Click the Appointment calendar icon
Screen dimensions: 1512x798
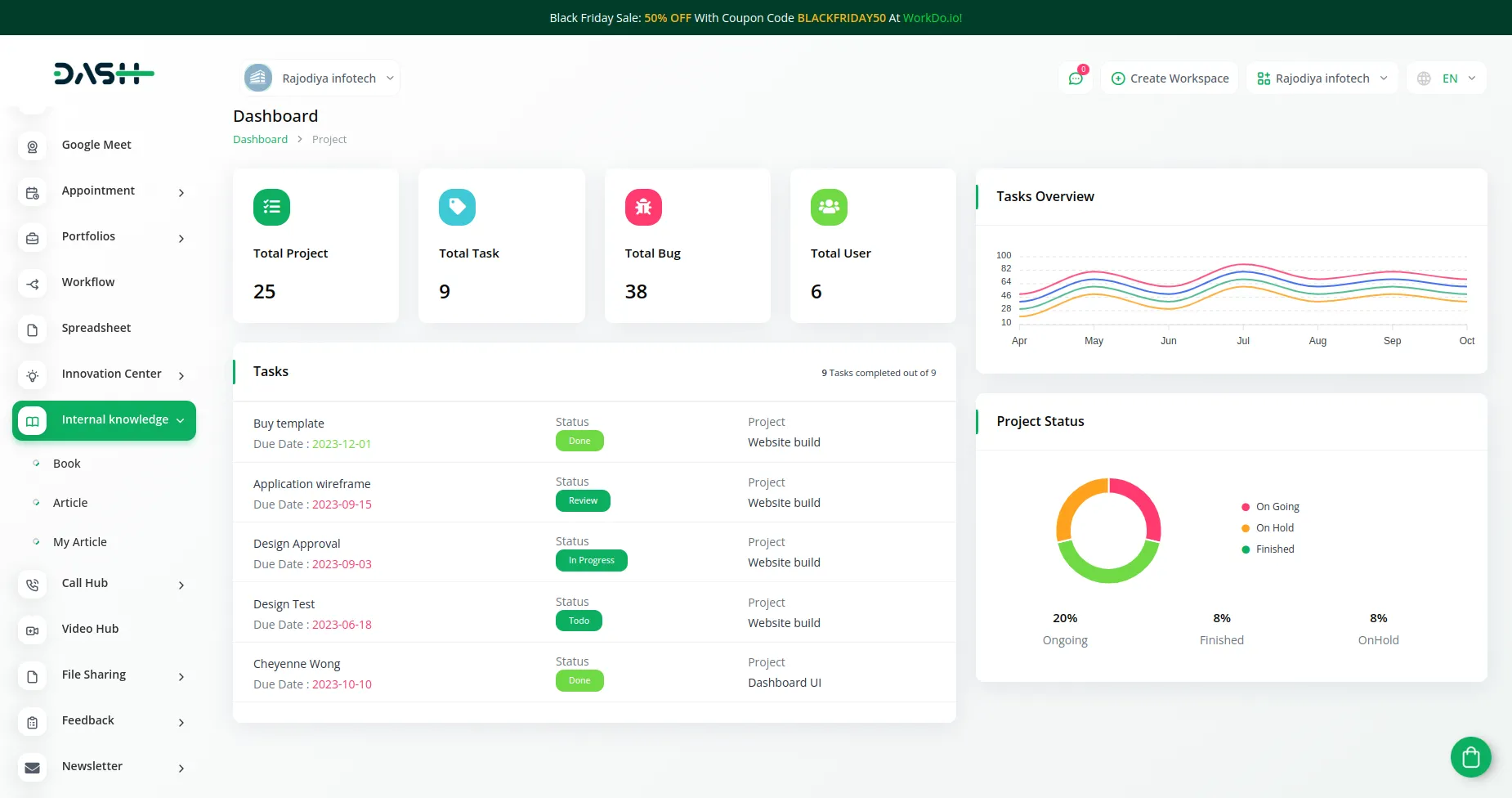(x=33, y=192)
